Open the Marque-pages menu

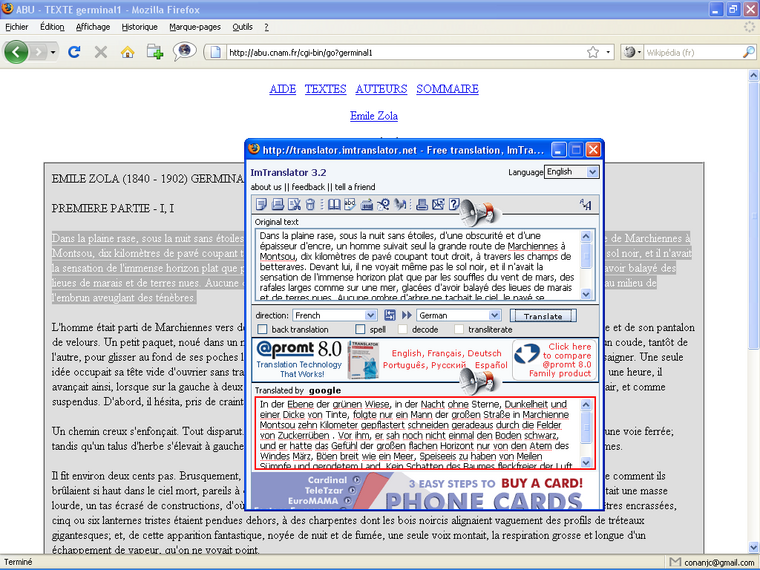[x=195, y=27]
